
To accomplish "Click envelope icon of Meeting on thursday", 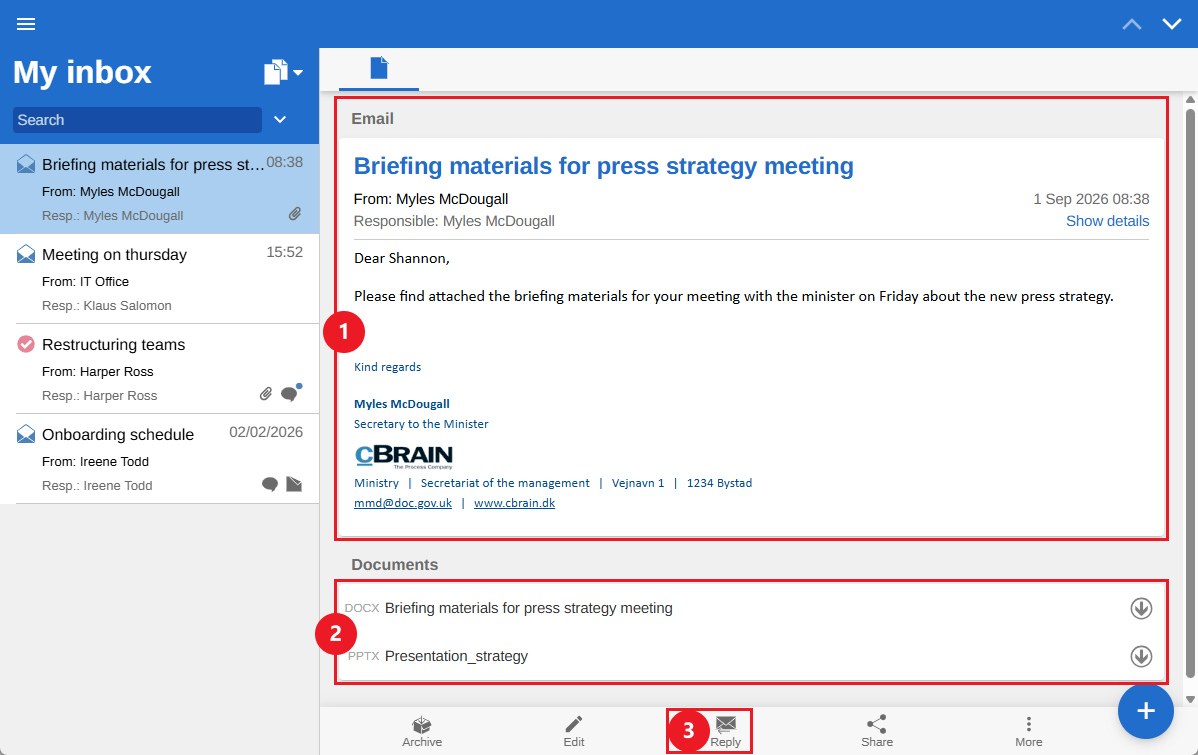I will 26,254.
